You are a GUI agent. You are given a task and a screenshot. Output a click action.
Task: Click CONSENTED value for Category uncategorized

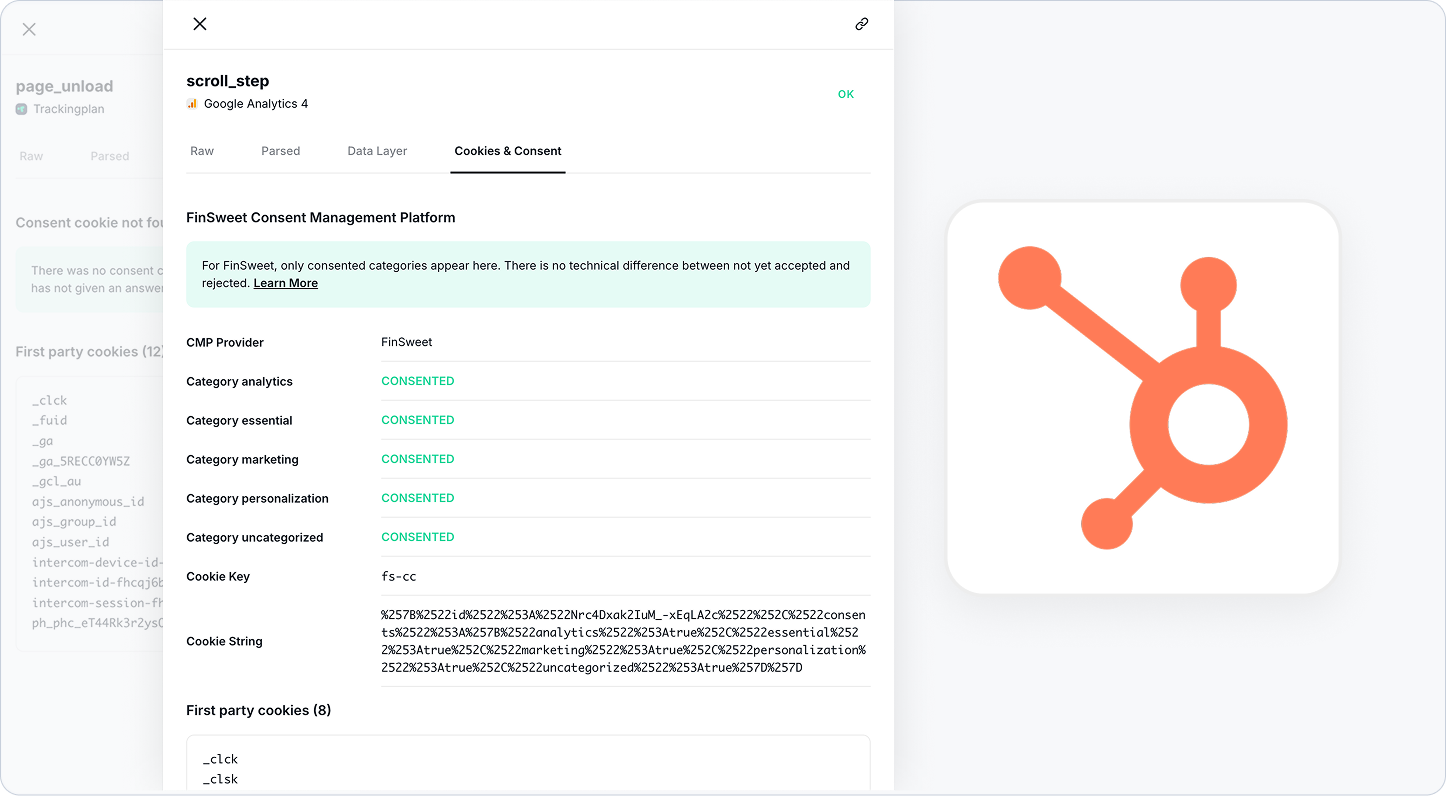[418, 537]
